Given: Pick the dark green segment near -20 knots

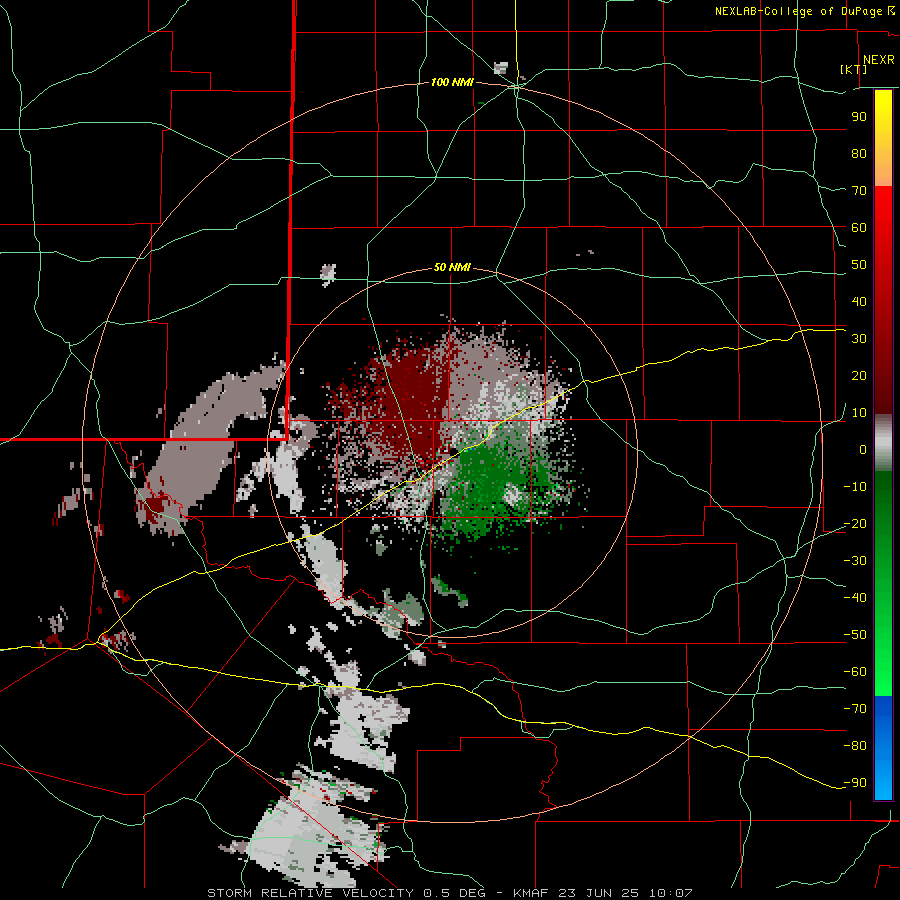Looking at the screenshot, I should click(x=883, y=517).
